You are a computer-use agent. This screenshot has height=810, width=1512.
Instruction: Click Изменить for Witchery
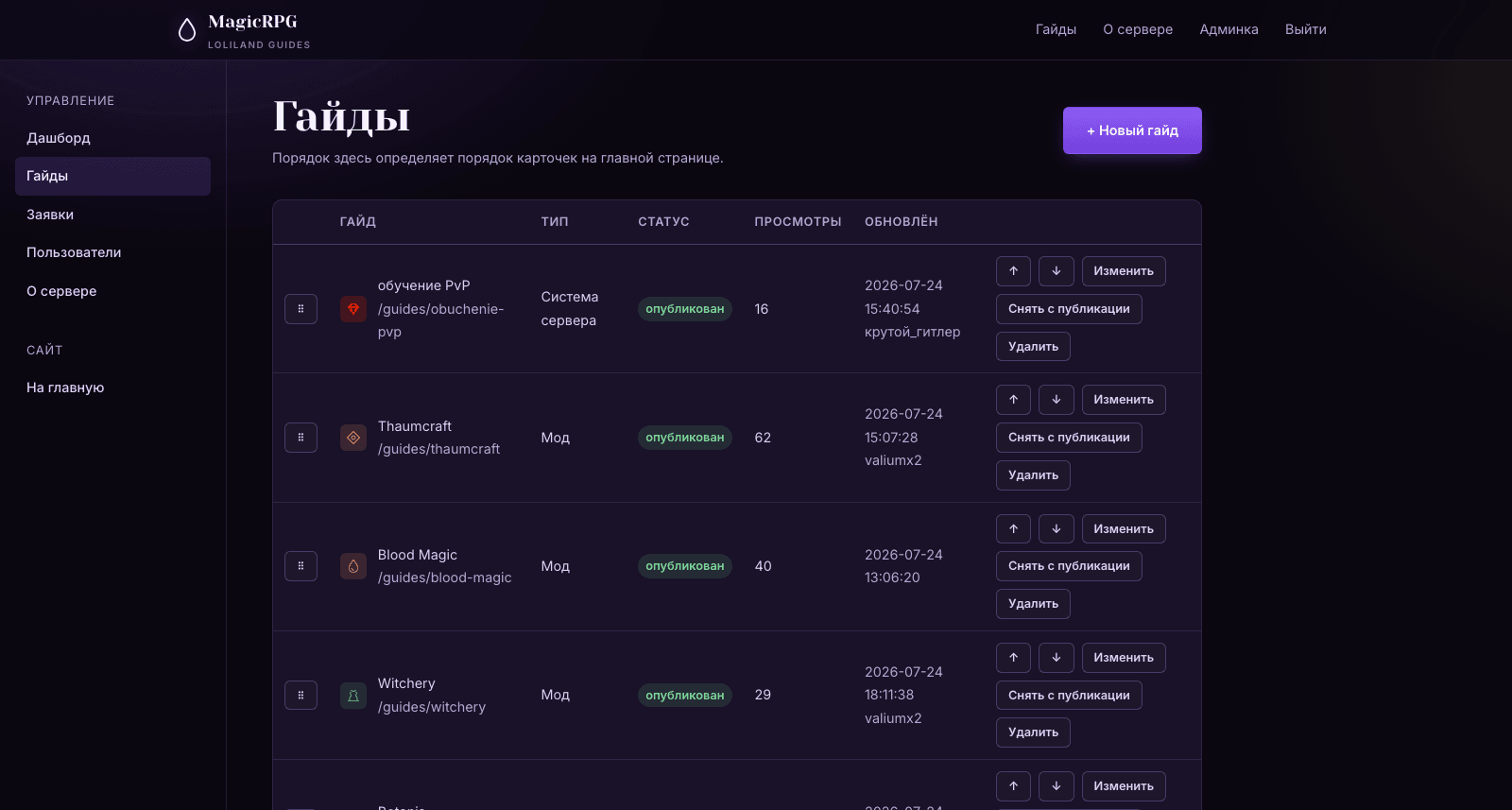click(1124, 658)
